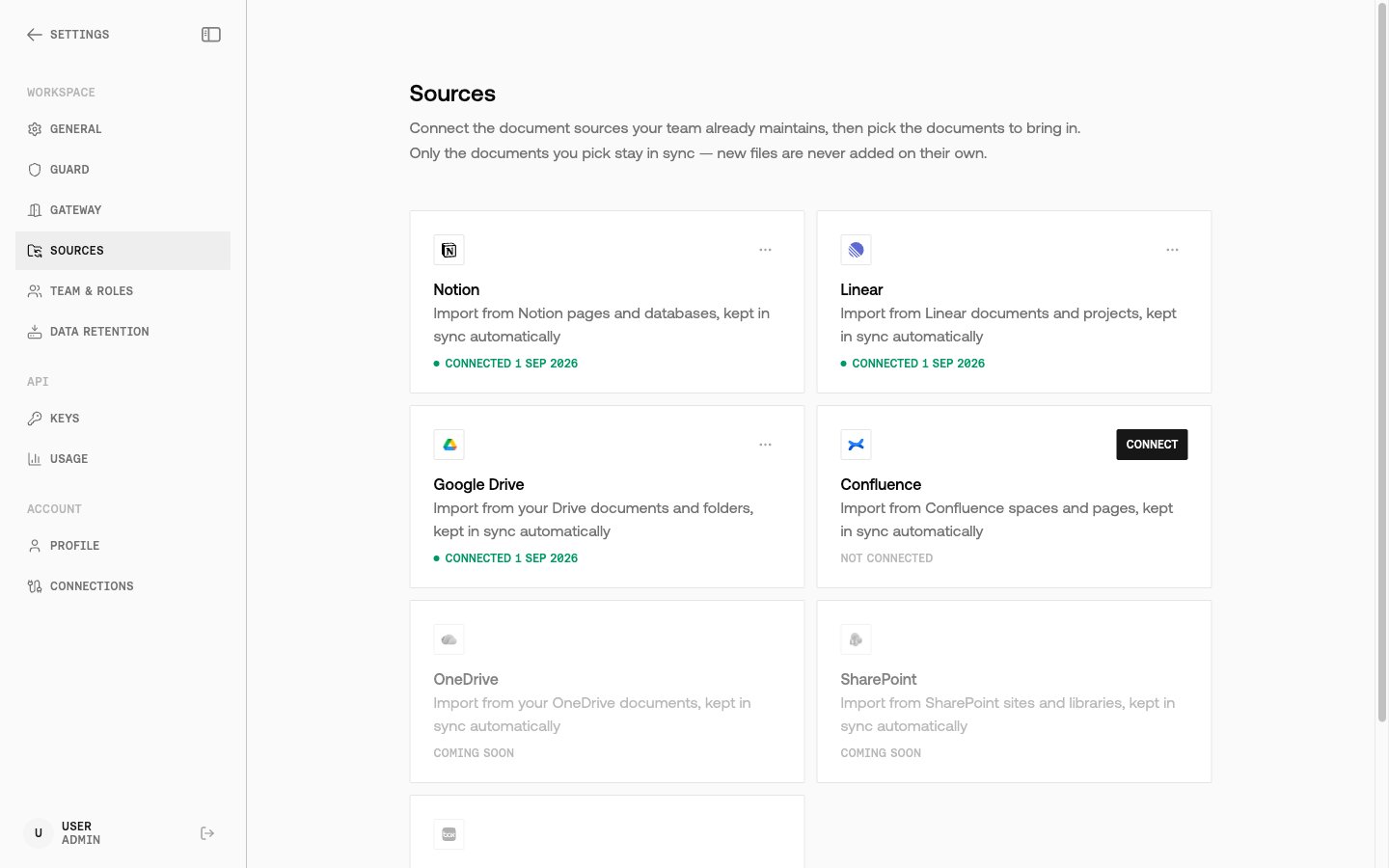The image size is (1389, 868).
Task: Open General settings page
Action: tap(123, 129)
